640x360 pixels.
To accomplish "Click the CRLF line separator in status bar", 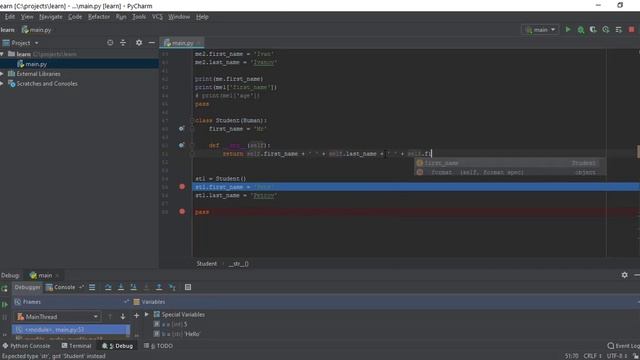I will (x=593, y=356).
